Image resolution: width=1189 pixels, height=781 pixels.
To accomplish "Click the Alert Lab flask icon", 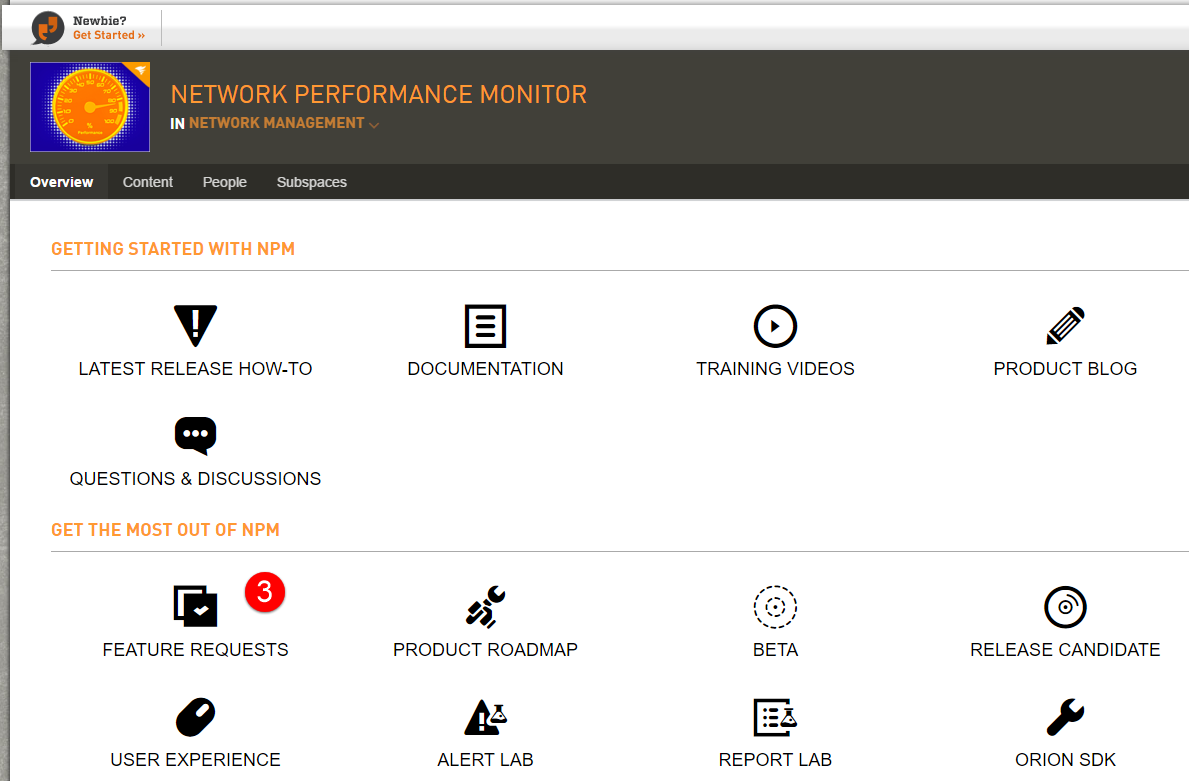I will click(485, 717).
